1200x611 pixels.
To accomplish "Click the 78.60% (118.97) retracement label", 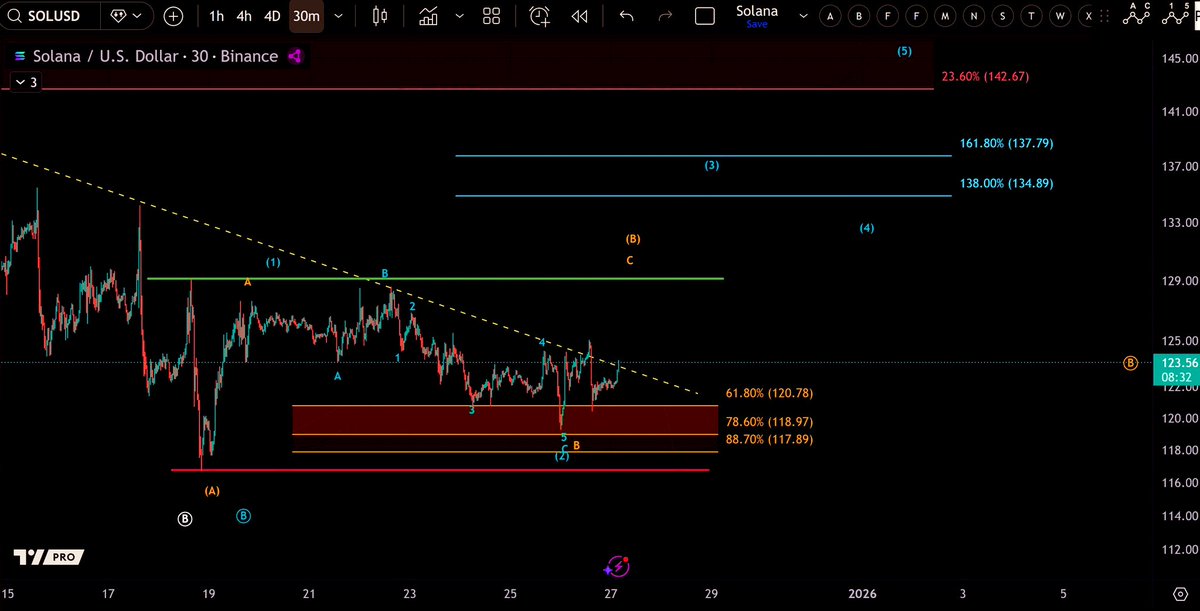I will [x=769, y=422].
